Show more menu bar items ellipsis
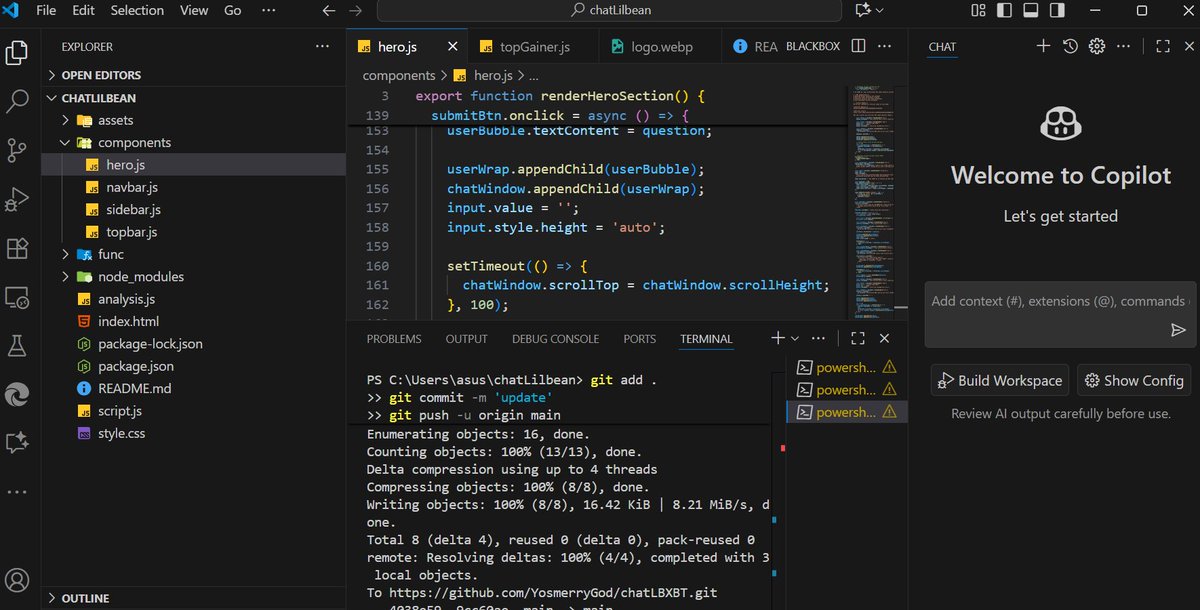This screenshot has height=610, width=1200. pos(268,10)
